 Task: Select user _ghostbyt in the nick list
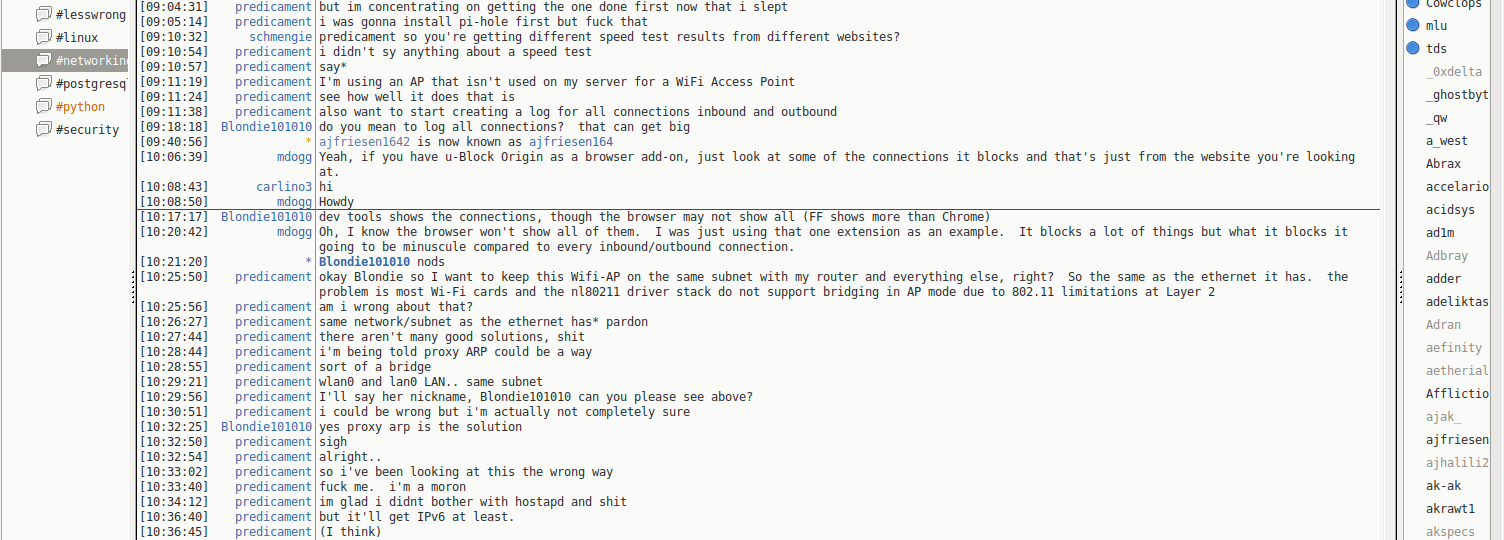click(1457, 95)
